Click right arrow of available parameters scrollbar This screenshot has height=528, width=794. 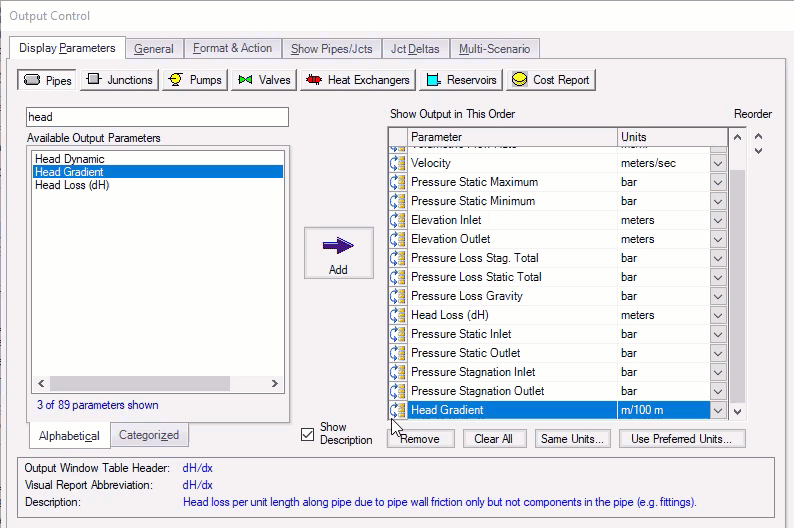(x=274, y=384)
